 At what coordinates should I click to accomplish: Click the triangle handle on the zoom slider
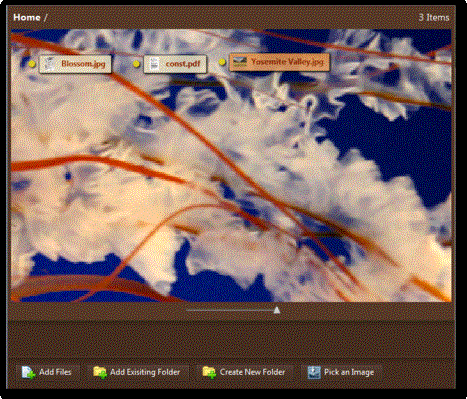click(277, 310)
